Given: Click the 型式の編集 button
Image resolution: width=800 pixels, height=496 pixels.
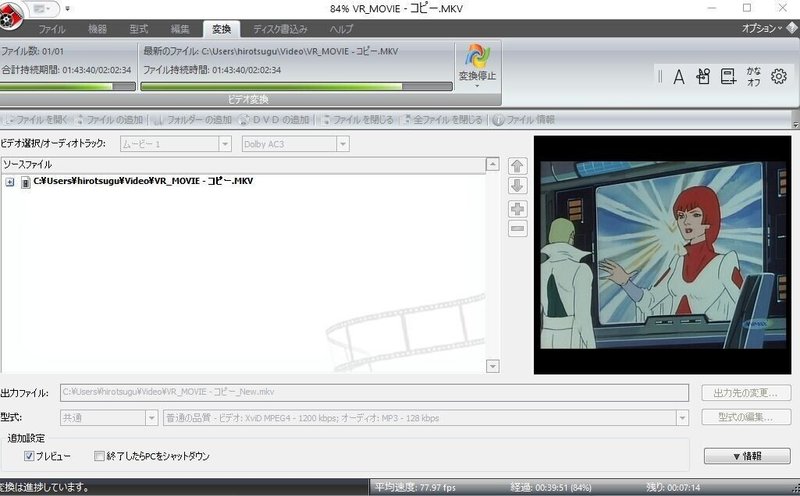Looking at the screenshot, I should coord(746,417).
